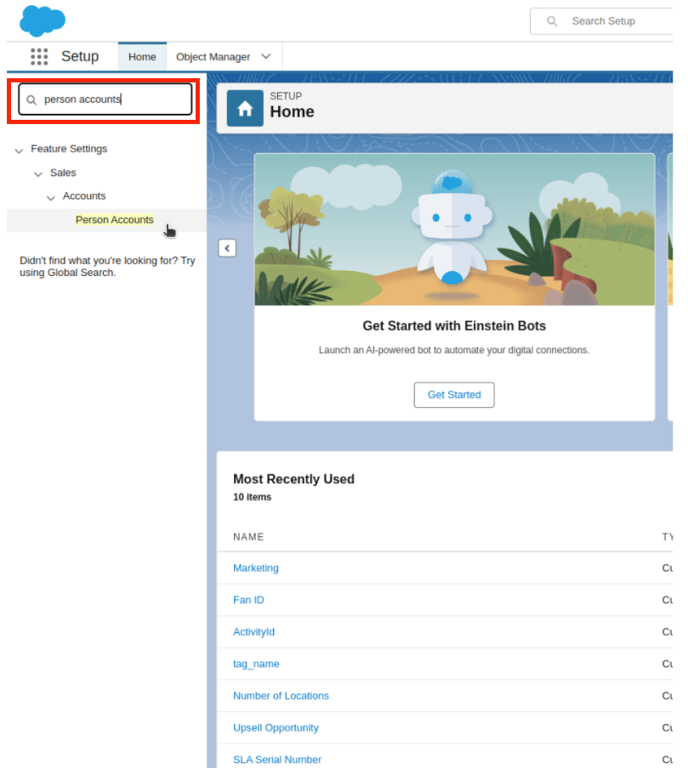Click the Get Started button

click(454, 395)
